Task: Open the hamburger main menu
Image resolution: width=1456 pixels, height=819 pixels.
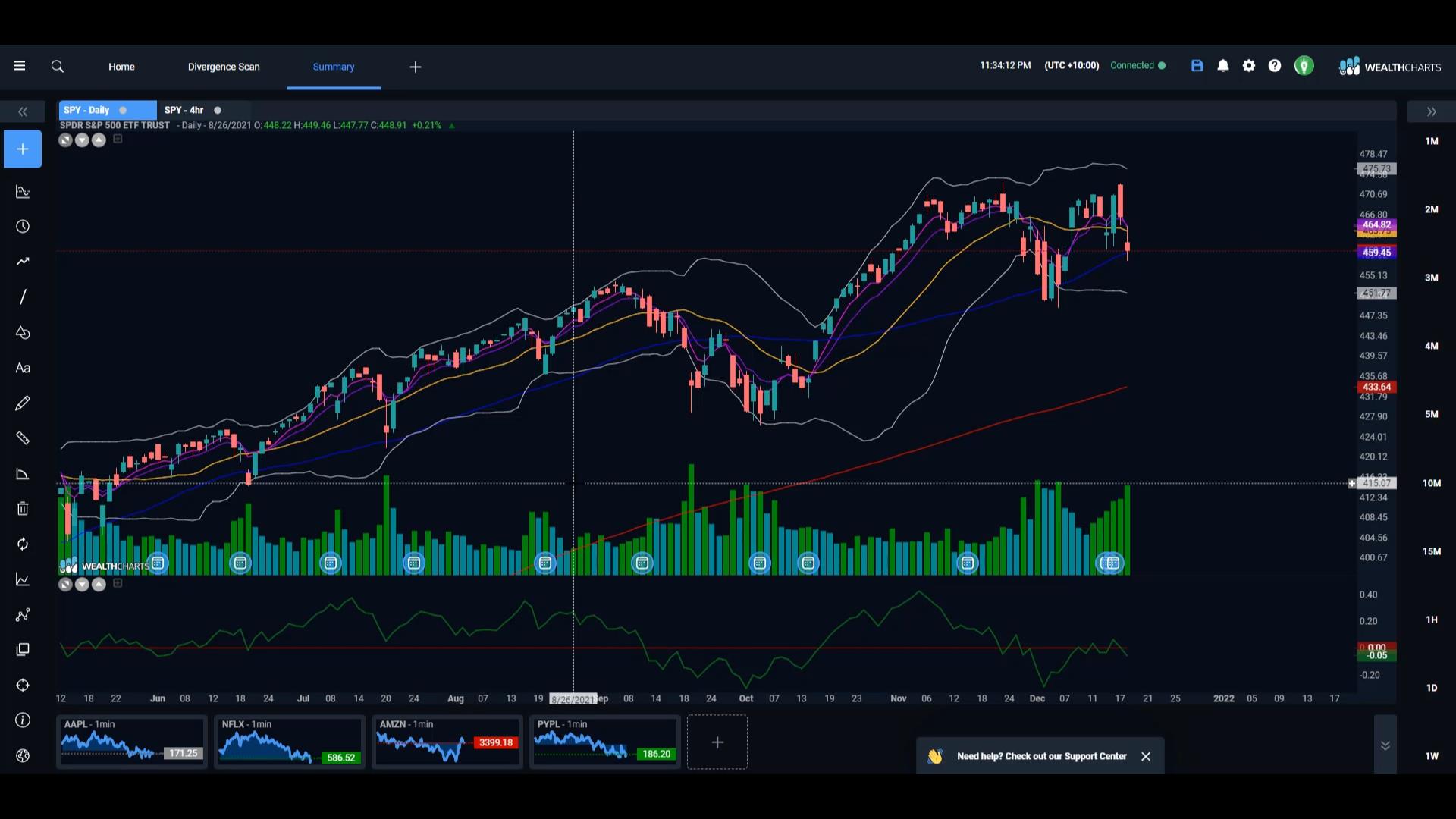Action: pos(20,66)
